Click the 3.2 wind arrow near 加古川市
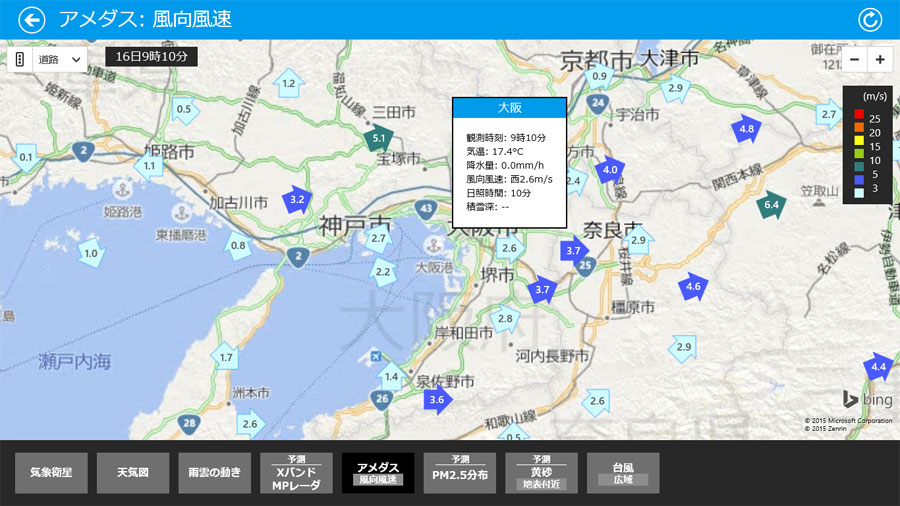 coord(297,199)
